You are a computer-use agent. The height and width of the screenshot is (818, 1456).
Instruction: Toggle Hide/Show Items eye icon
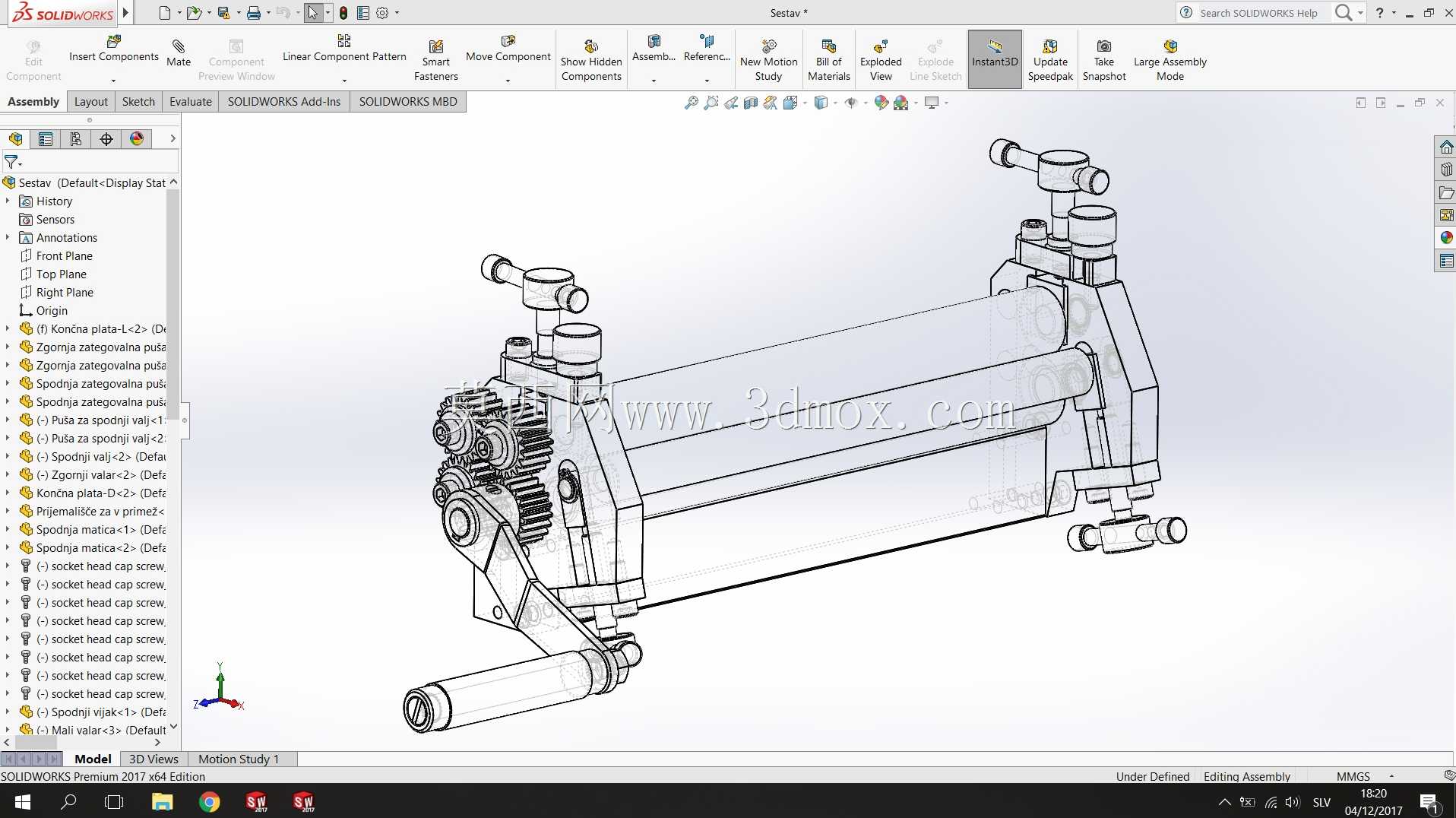[851, 103]
